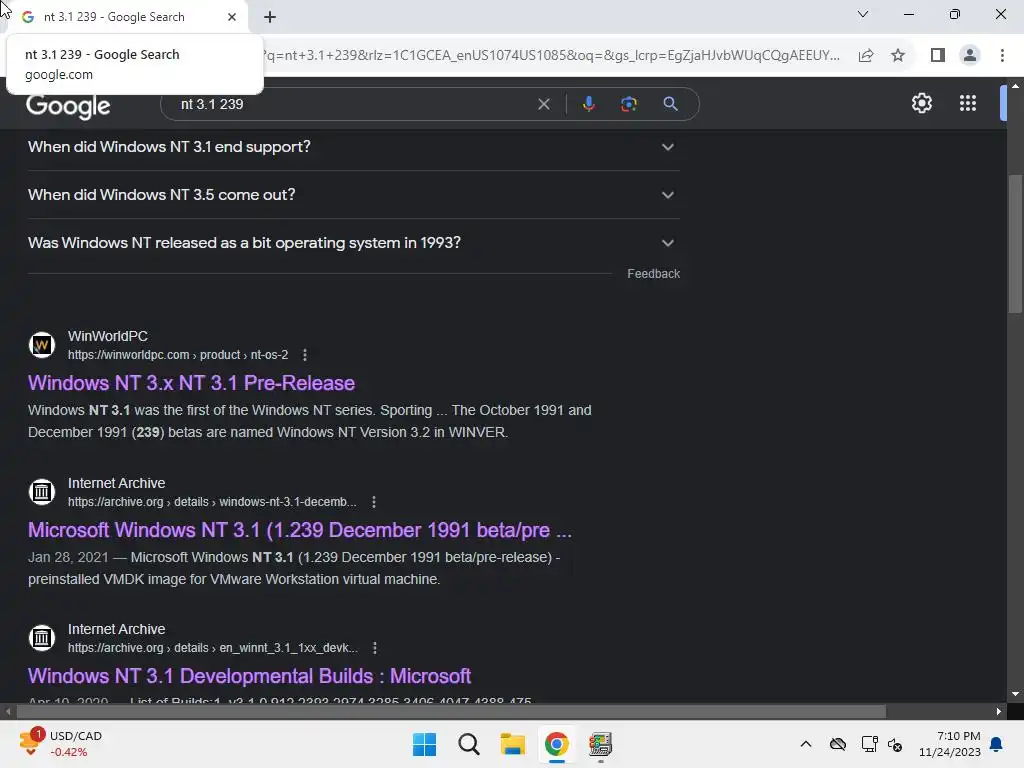The width and height of the screenshot is (1024, 768).
Task: Close the 'nt 3.1 239 - Google Search' tab
Action: tap(232, 17)
